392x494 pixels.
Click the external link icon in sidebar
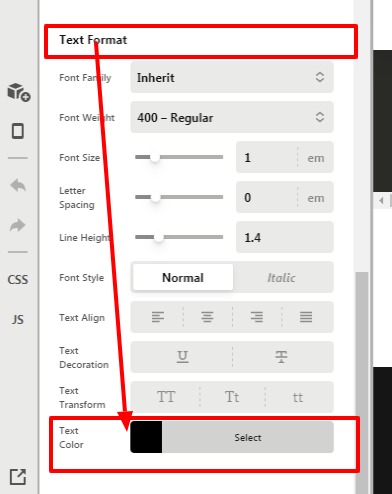18,477
